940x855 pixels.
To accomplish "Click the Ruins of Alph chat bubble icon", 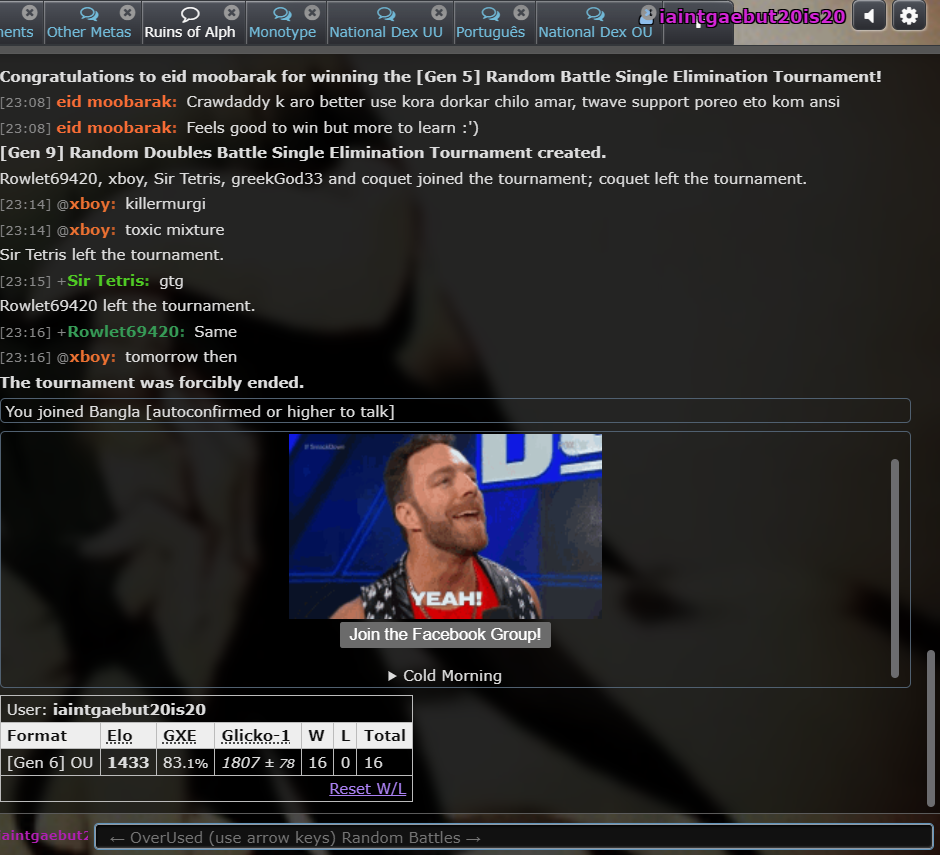I will (x=190, y=13).
